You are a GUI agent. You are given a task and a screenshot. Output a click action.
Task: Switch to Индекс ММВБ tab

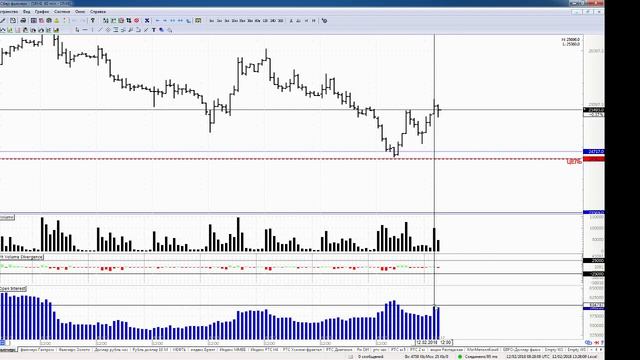(233, 350)
